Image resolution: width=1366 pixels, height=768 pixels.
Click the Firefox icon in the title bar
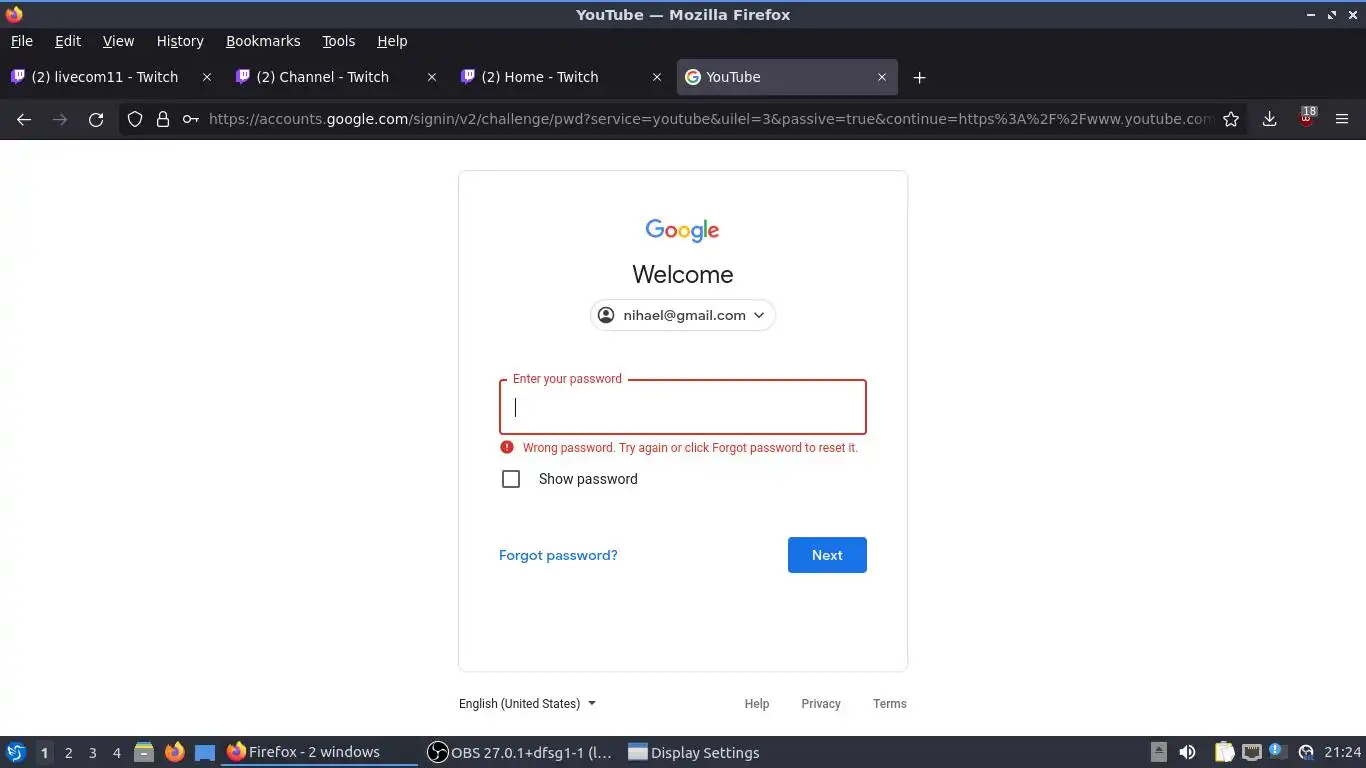click(x=14, y=14)
